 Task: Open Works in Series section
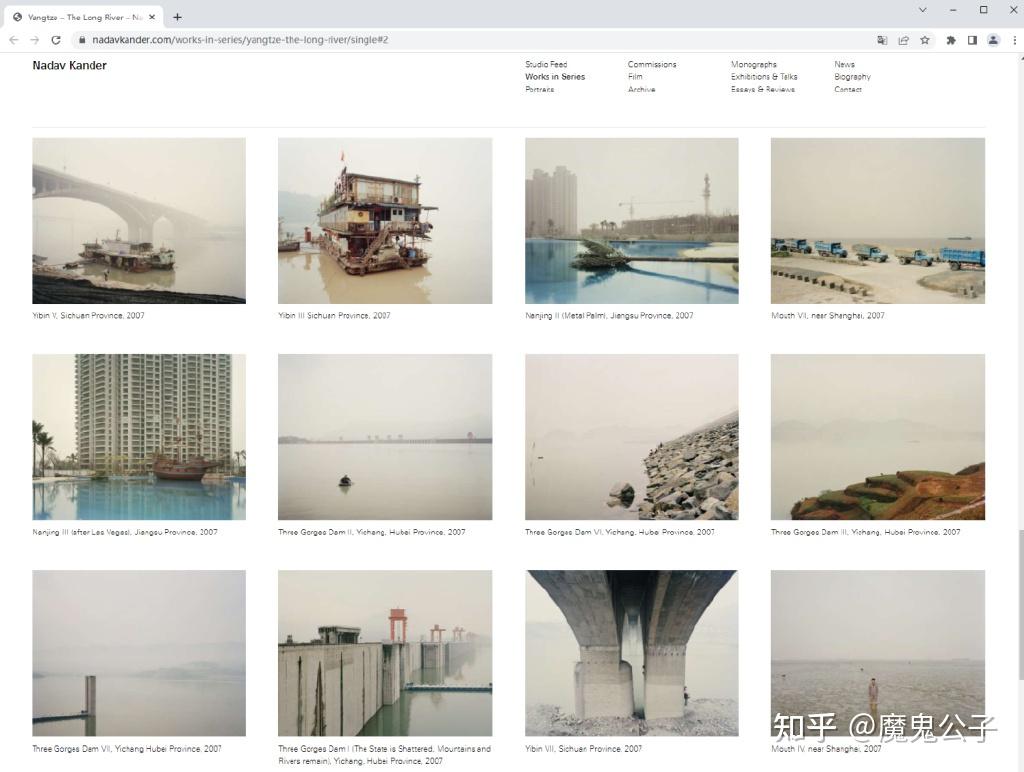tap(555, 76)
